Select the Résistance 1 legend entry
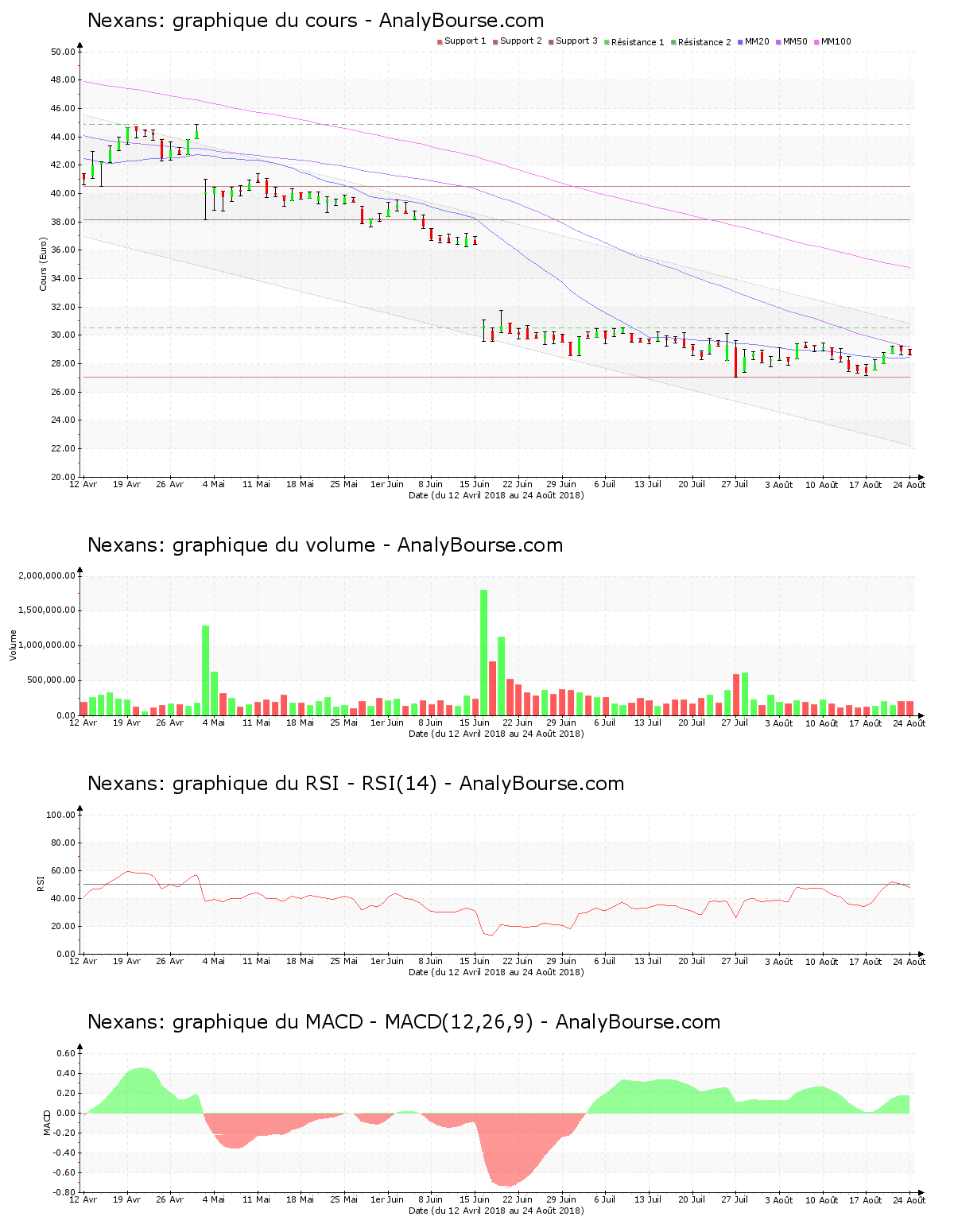Screen dimensions: 954x1232 pos(634,42)
